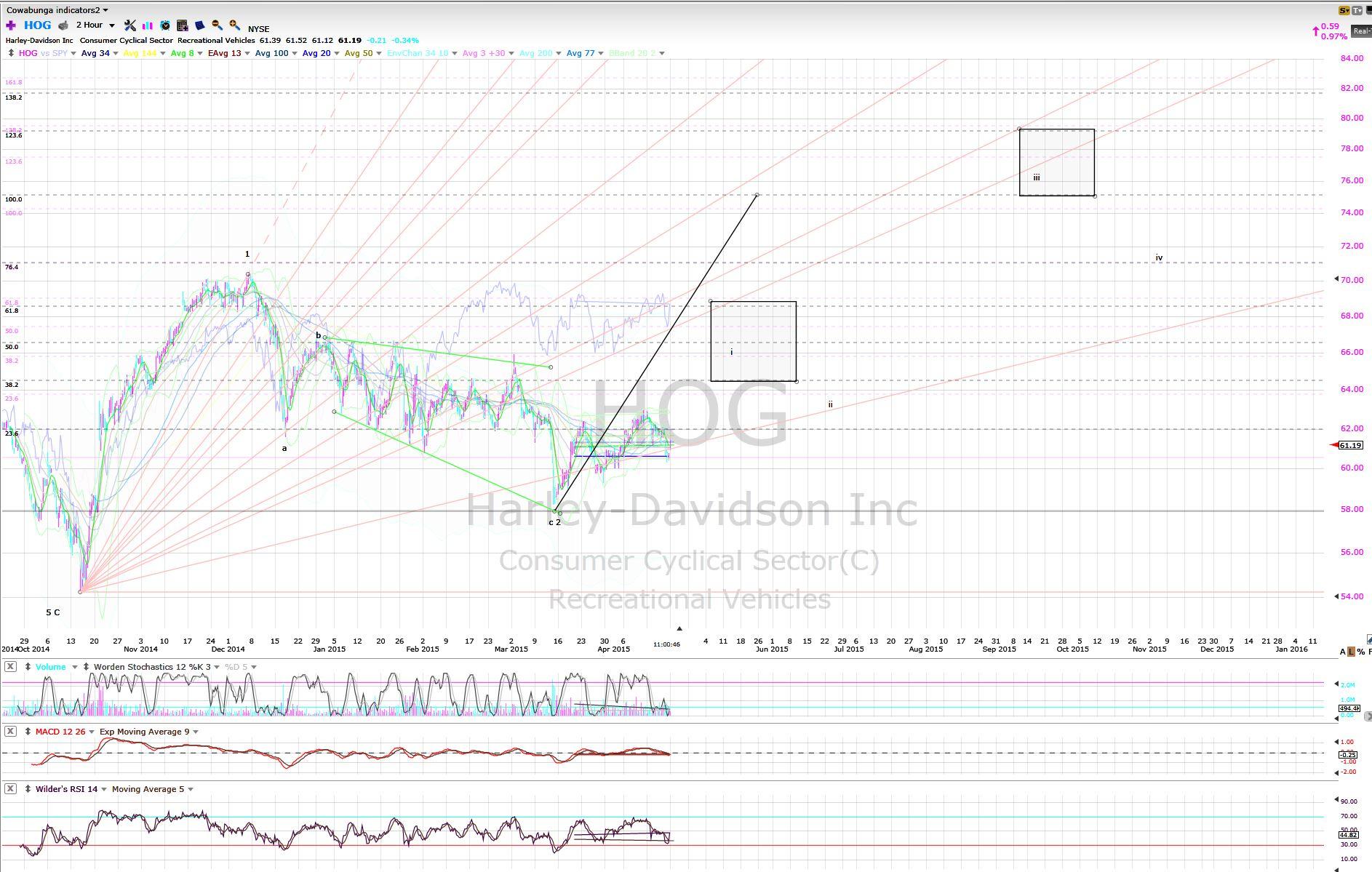1372x872 pixels.
Task: Click the Exp Moving Average 9 label
Action: click(x=145, y=732)
